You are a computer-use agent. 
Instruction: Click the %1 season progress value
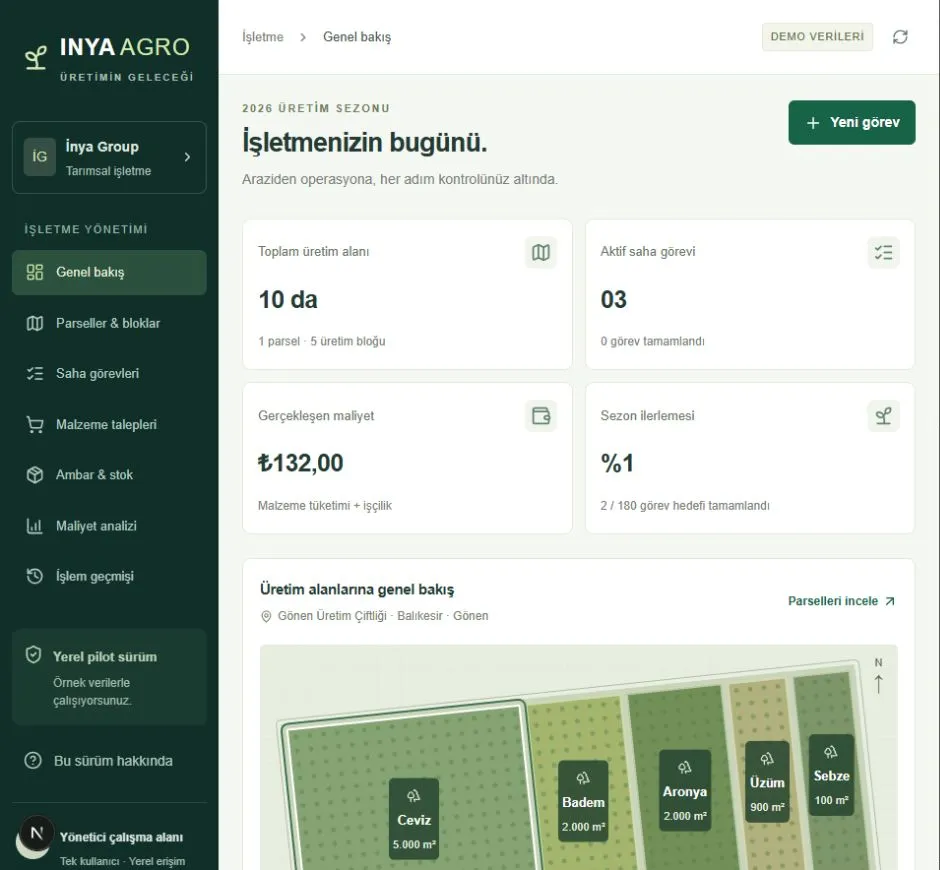pyautogui.click(x=617, y=463)
